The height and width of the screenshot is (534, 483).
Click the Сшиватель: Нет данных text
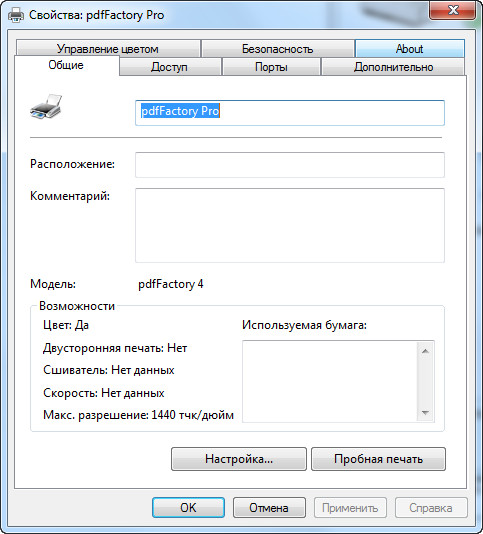(109, 370)
